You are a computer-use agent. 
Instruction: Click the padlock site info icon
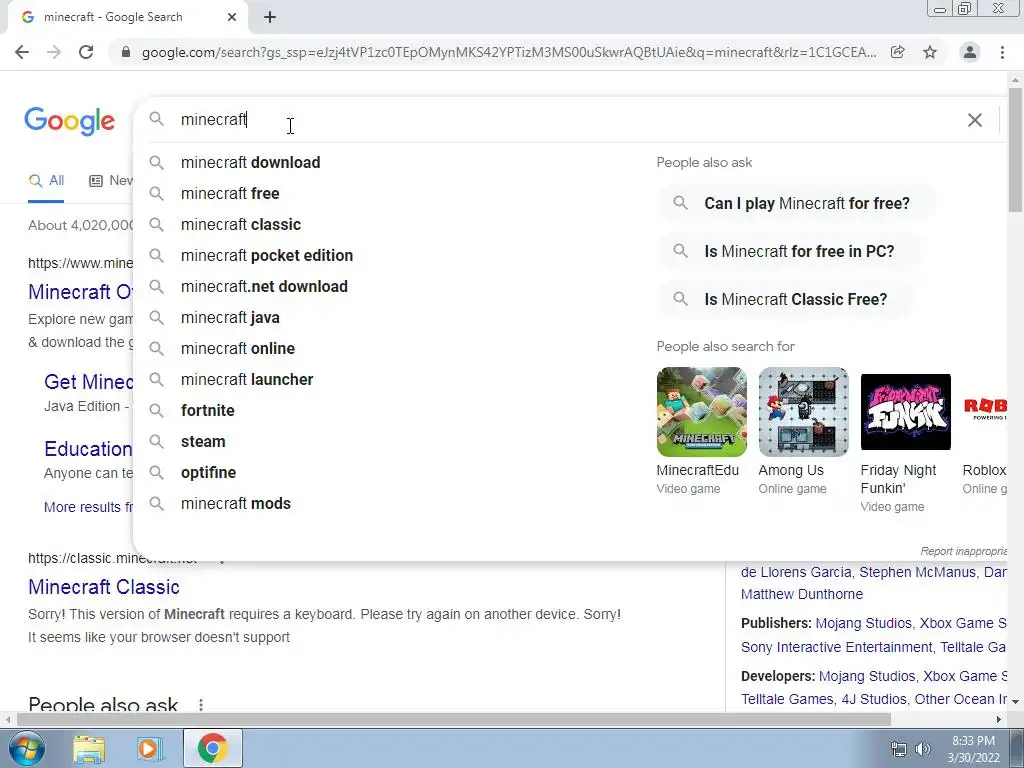click(x=126, y=52)
